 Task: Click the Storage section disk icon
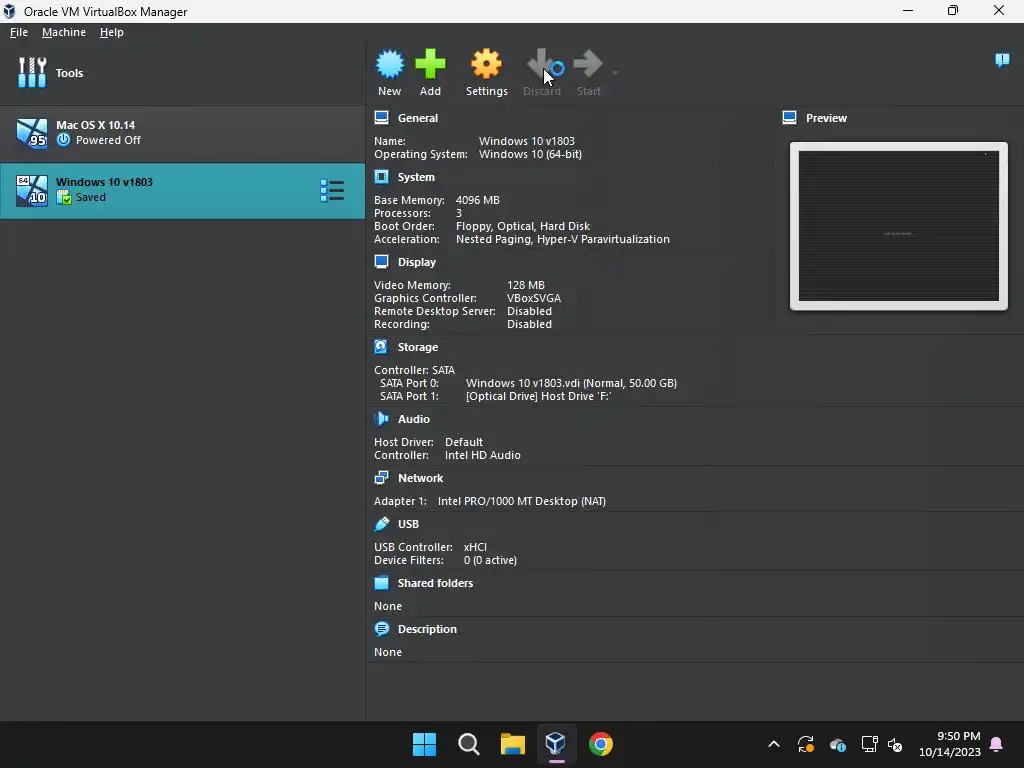(381, 346)
